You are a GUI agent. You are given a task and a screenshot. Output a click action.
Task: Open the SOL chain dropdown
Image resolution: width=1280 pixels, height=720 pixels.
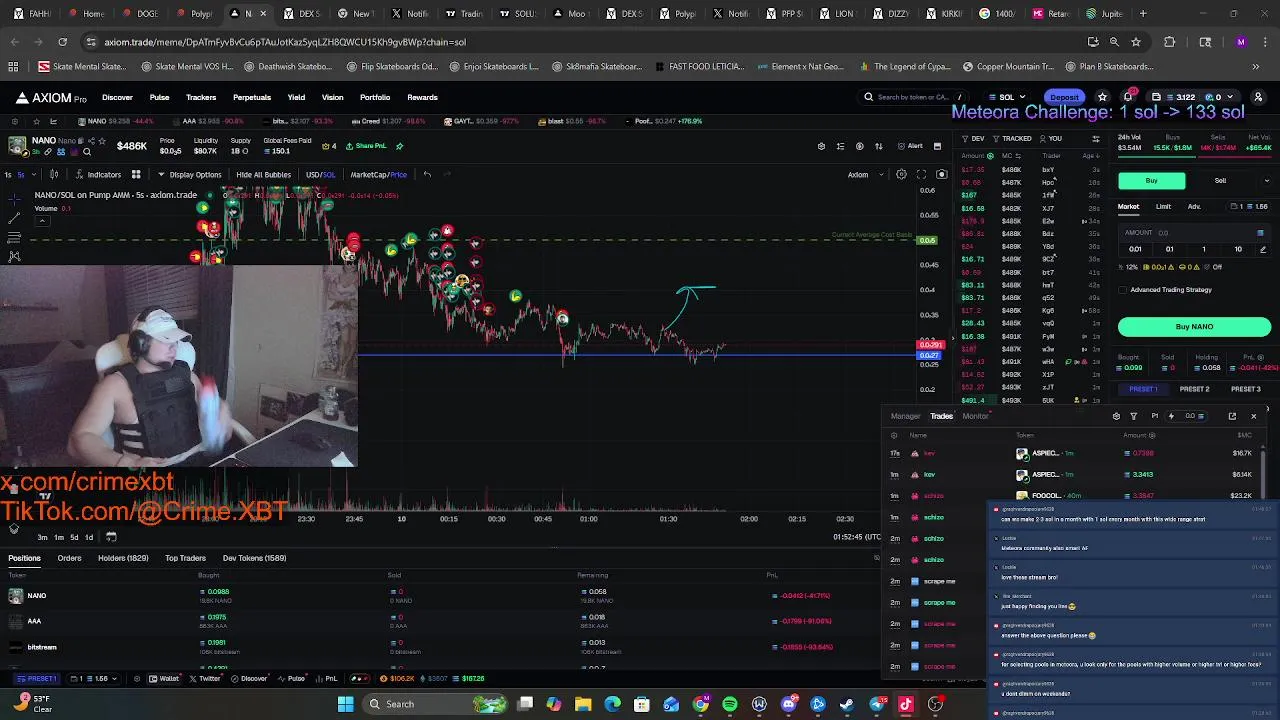1008,97
